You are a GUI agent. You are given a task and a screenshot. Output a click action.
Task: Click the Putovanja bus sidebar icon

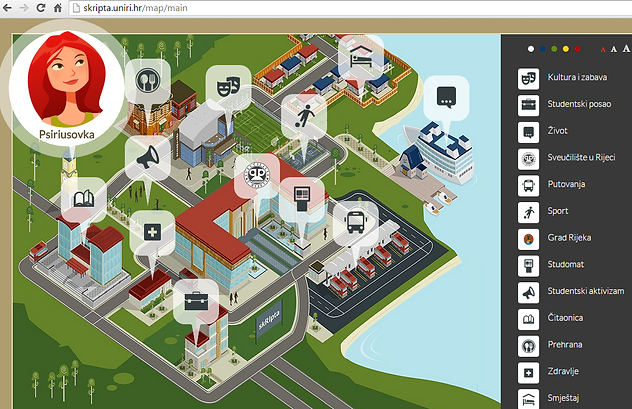[x=528, y=185]
